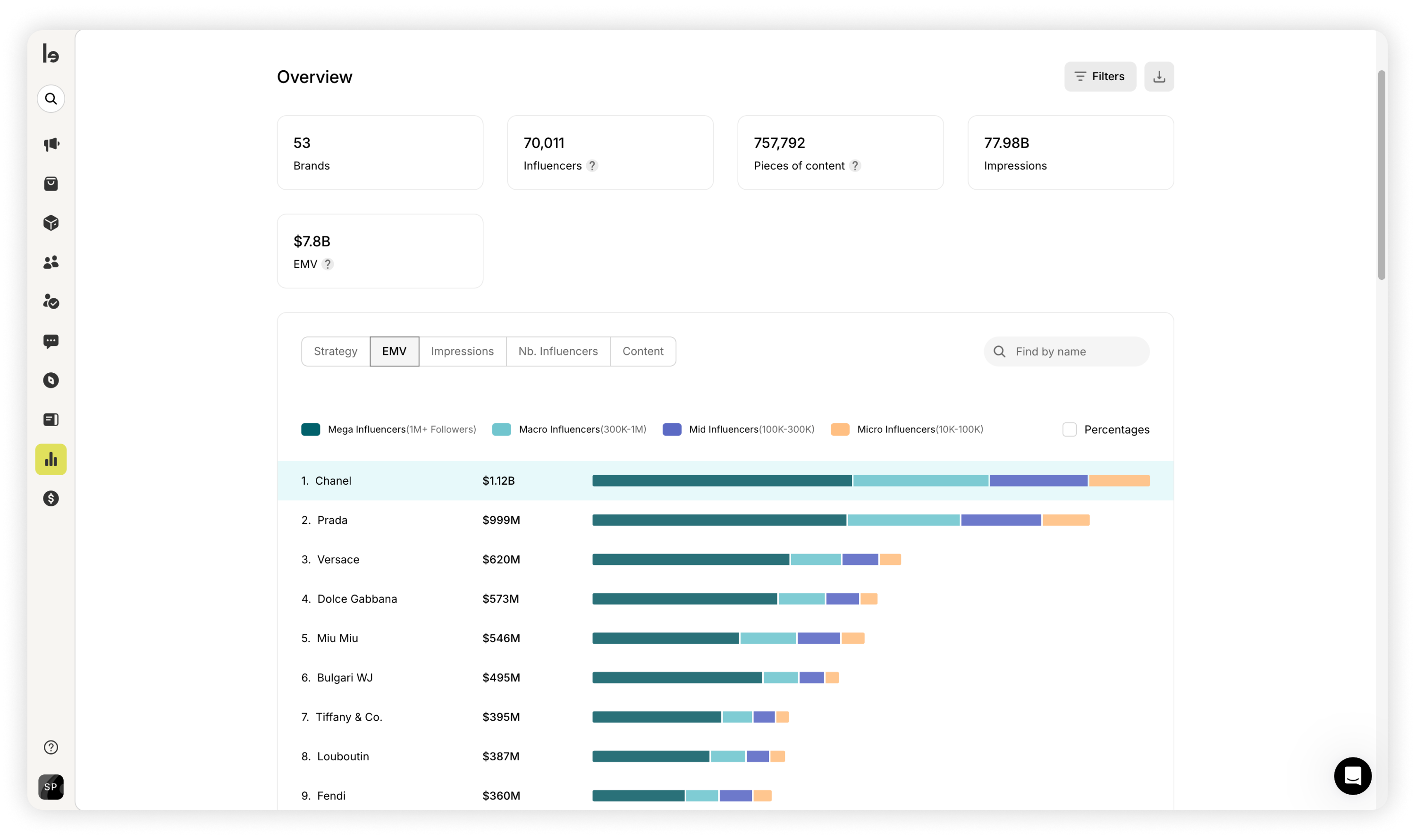The height and width of the screenshot is (840, 1416).
Task: Open the megaphone campaigns icon
Action: click(x=51, y=144)
